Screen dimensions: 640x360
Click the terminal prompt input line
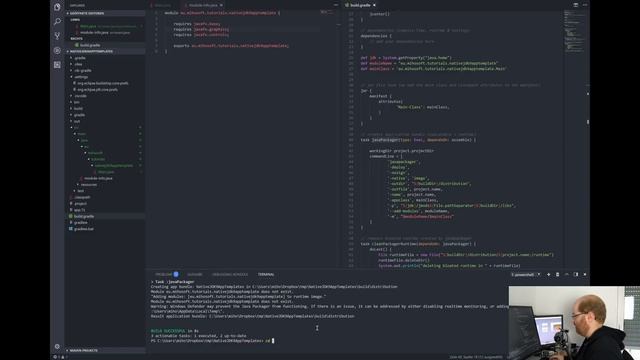(x=212, y=340)
